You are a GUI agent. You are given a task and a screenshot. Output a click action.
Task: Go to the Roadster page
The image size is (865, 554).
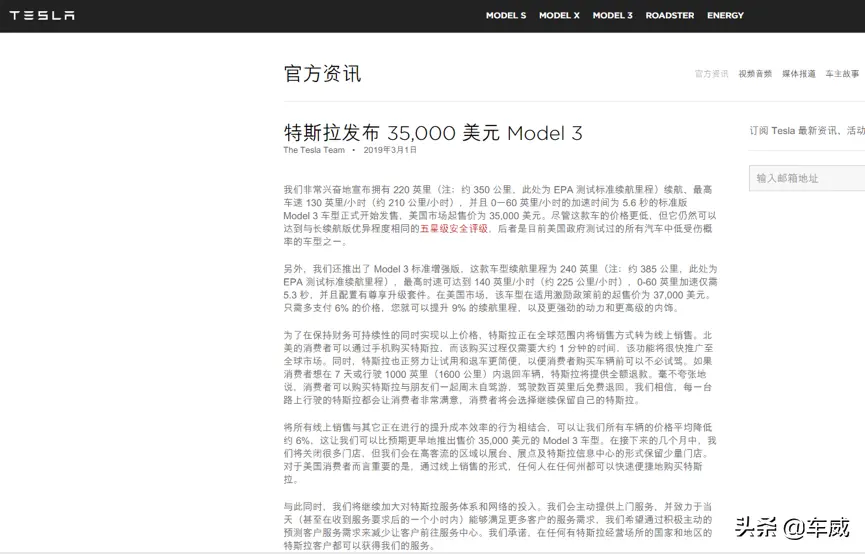670,16
